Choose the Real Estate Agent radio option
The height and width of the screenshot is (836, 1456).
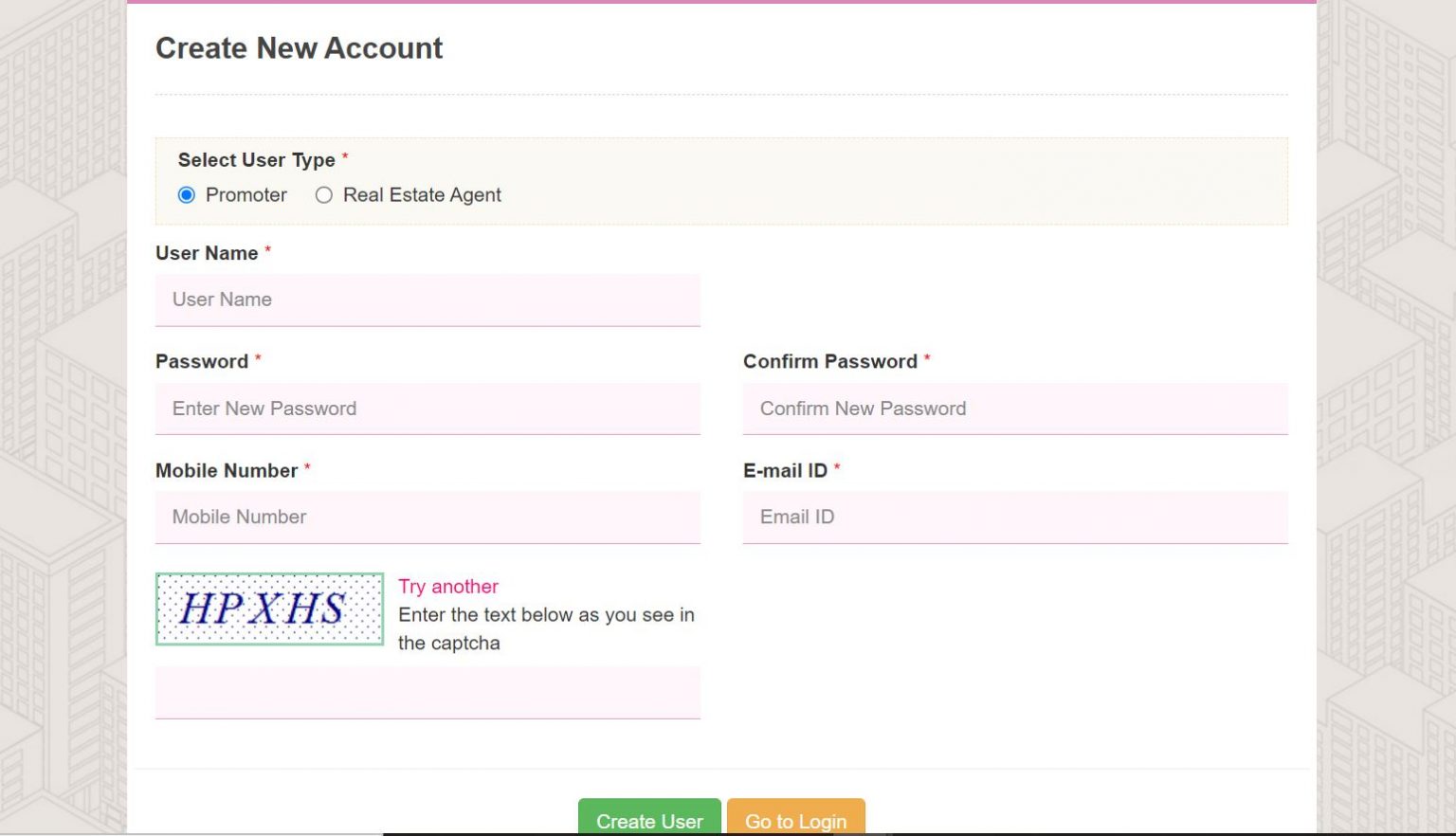(x=324, y=195)
